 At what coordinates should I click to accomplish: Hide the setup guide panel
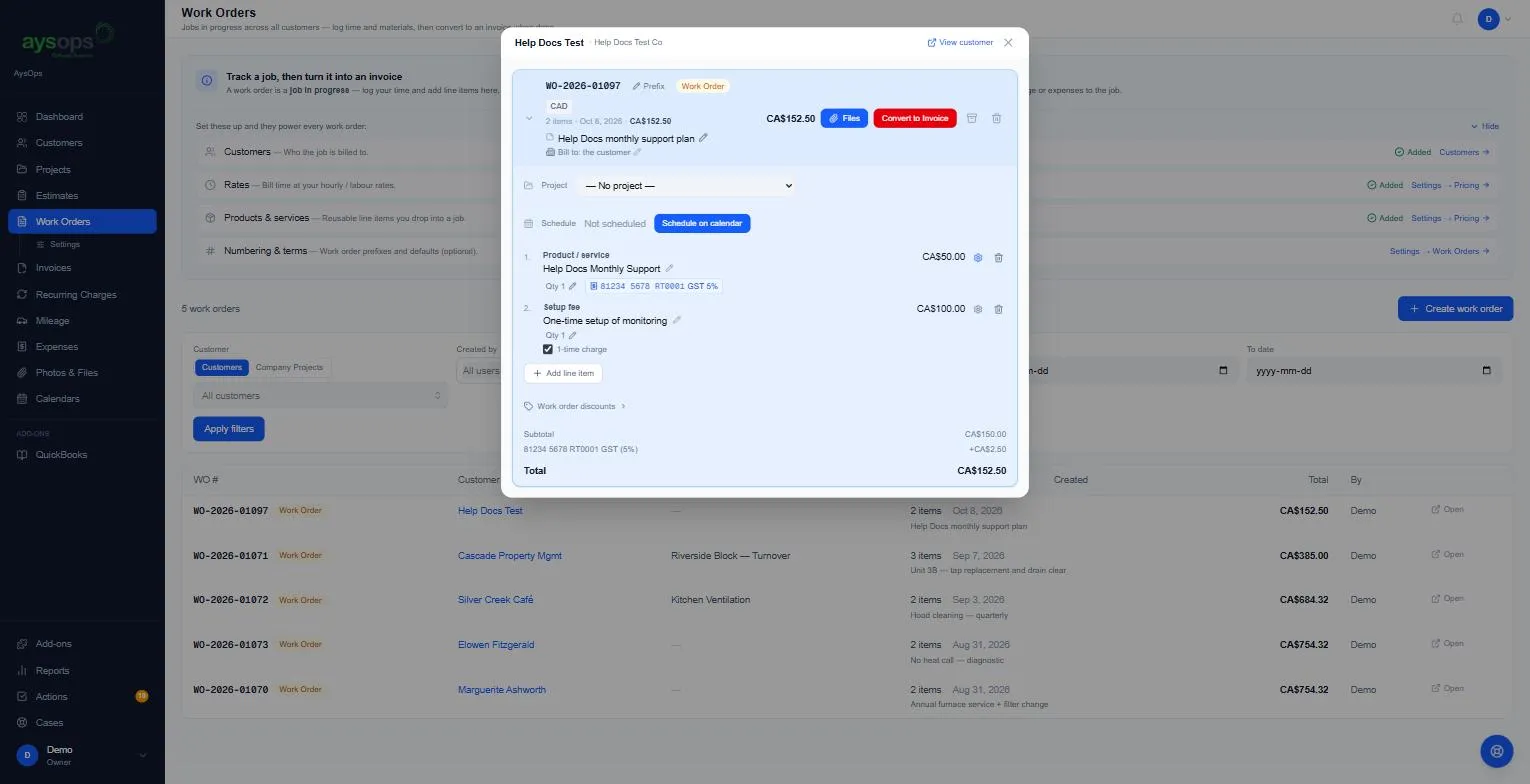(1485, 126)
